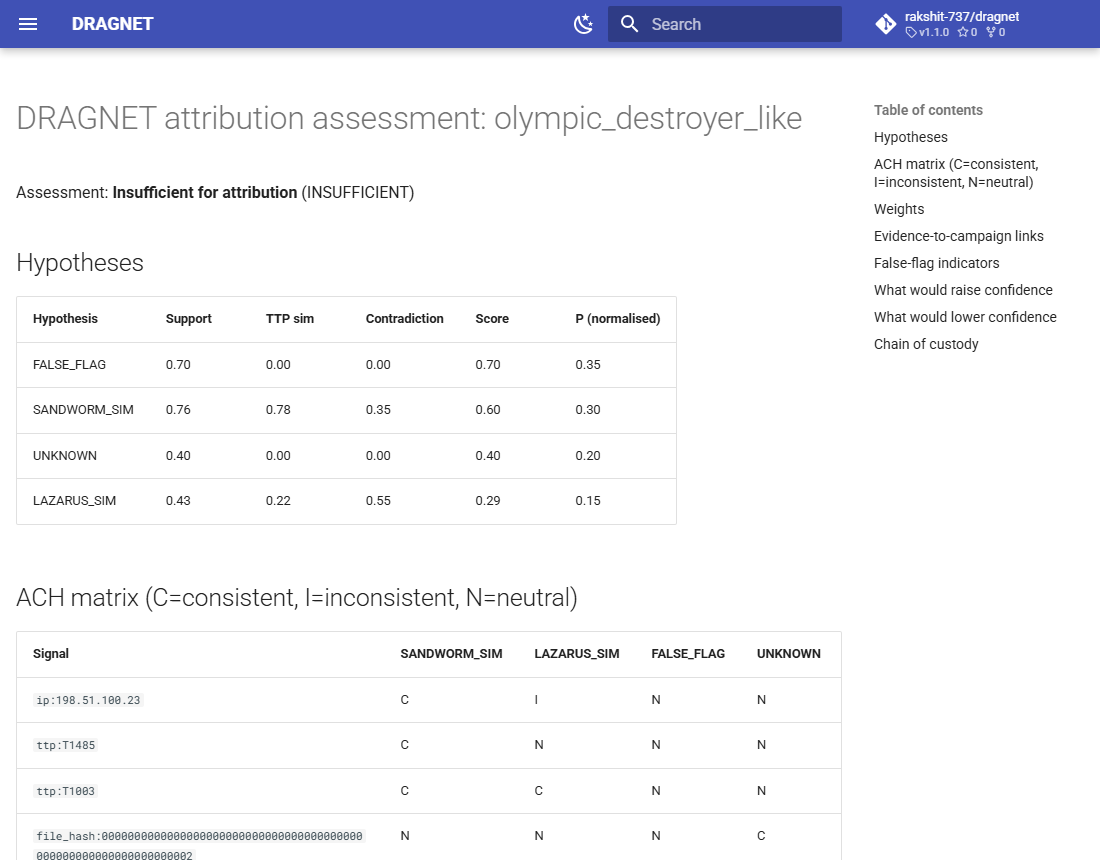Select TTP sim value 0.78

278,410
